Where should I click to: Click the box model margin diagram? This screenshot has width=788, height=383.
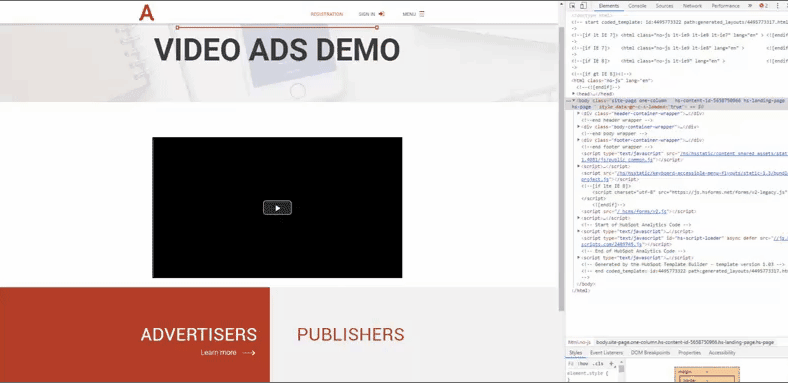(x=707, y=374)
